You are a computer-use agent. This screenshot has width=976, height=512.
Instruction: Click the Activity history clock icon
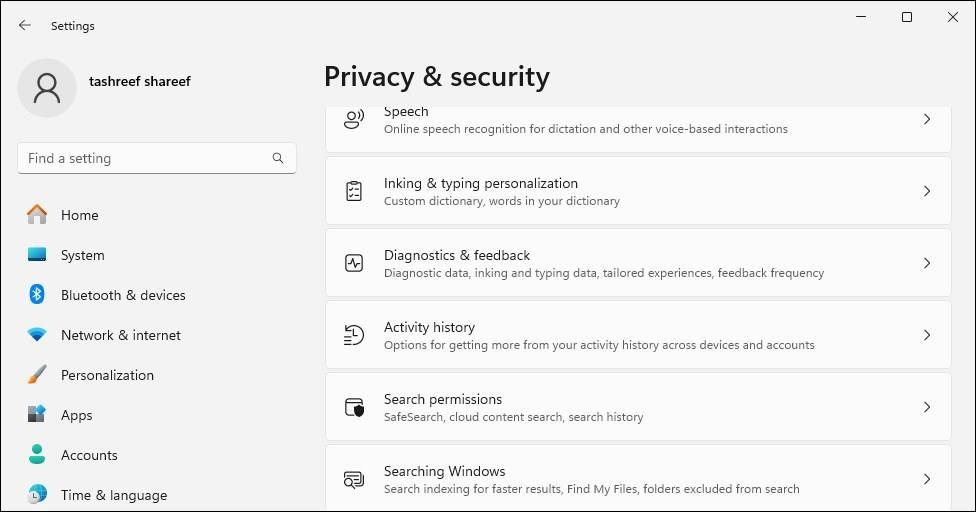354,335
